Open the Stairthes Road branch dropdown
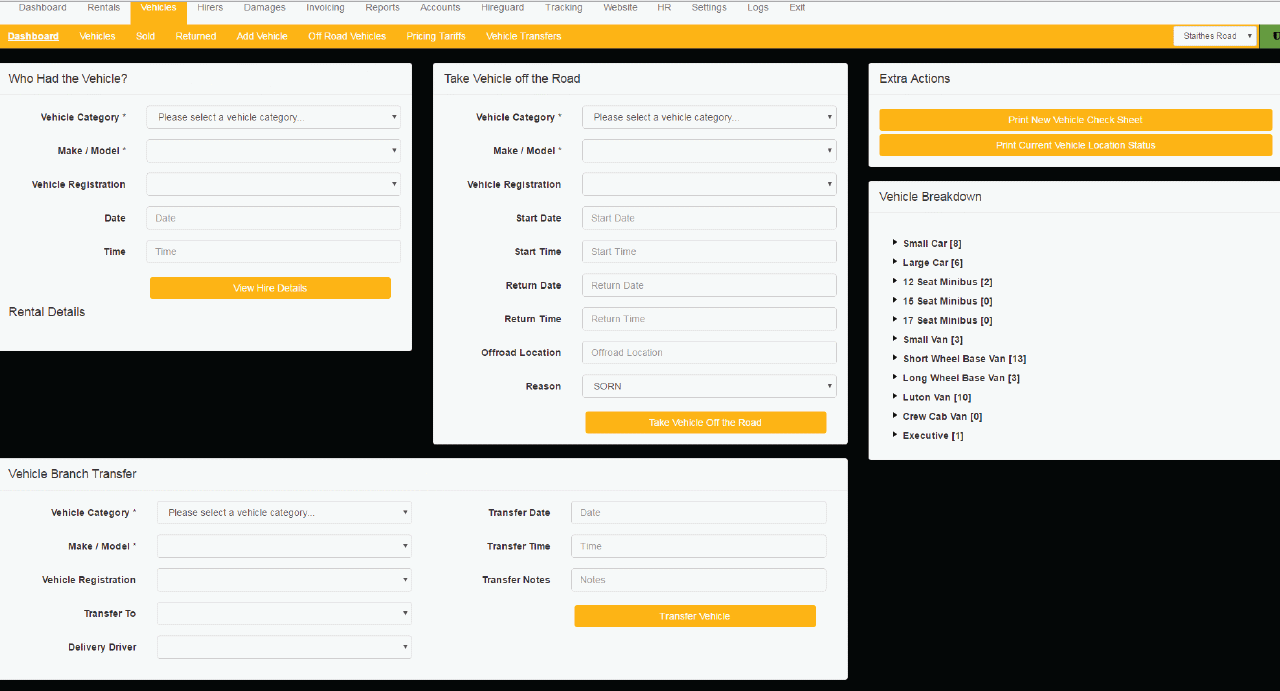 tap(1215, 36)
